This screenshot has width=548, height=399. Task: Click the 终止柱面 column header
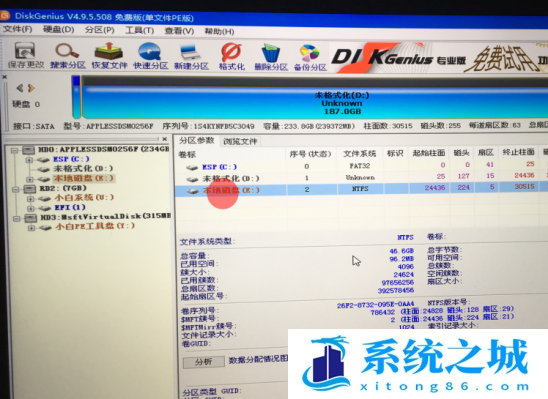point(518,152)
